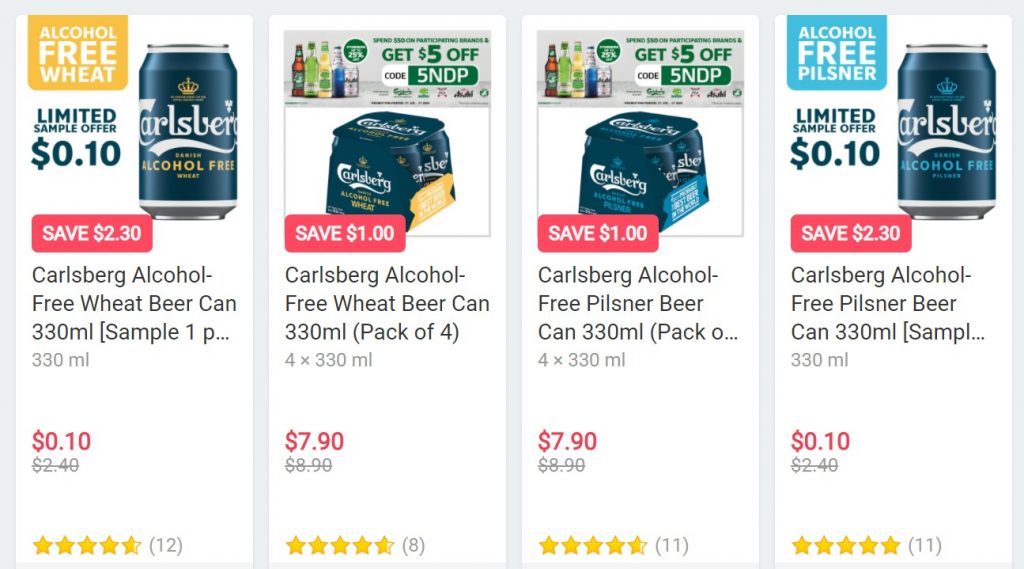The height and width of the screenshot is (569, 1024).
Task: Click the Alcohol Free Pilsner blue badge
Action: [x=836, y=51]
